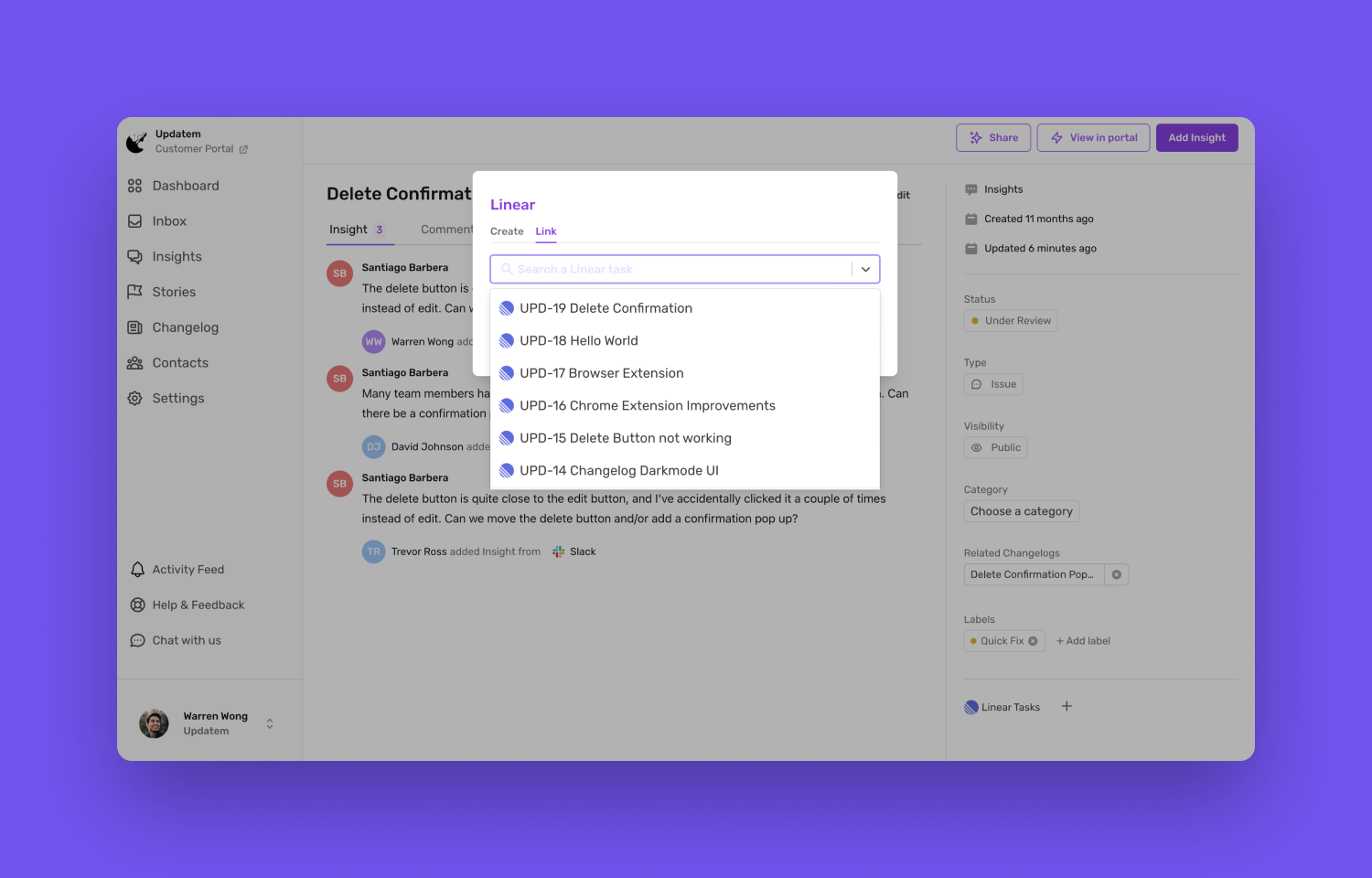The height and width of the screenshot is (878, 1372).
Task: Open Activity Feed bell icon
Action: pyautogui.click(x=137, y=570)
